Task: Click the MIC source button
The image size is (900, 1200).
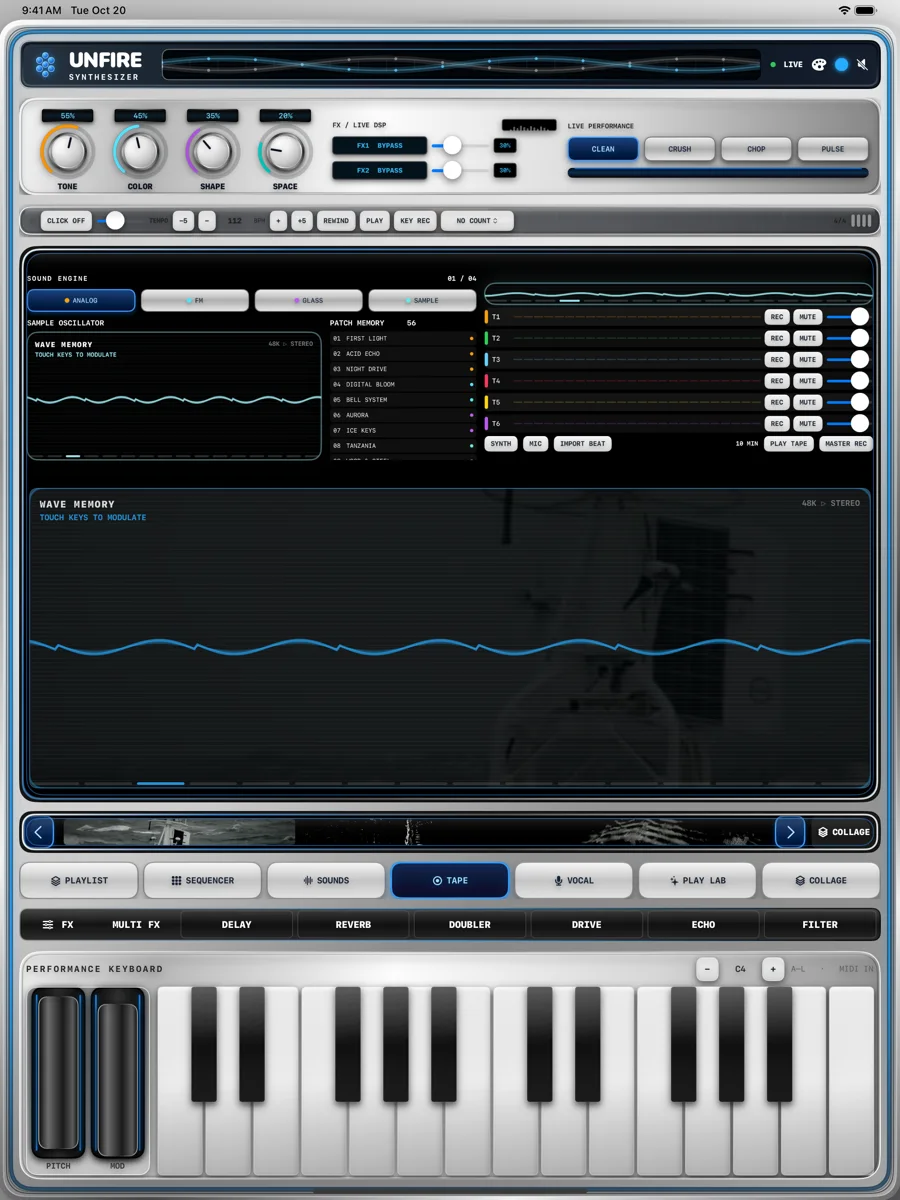Action: [536, 444]
